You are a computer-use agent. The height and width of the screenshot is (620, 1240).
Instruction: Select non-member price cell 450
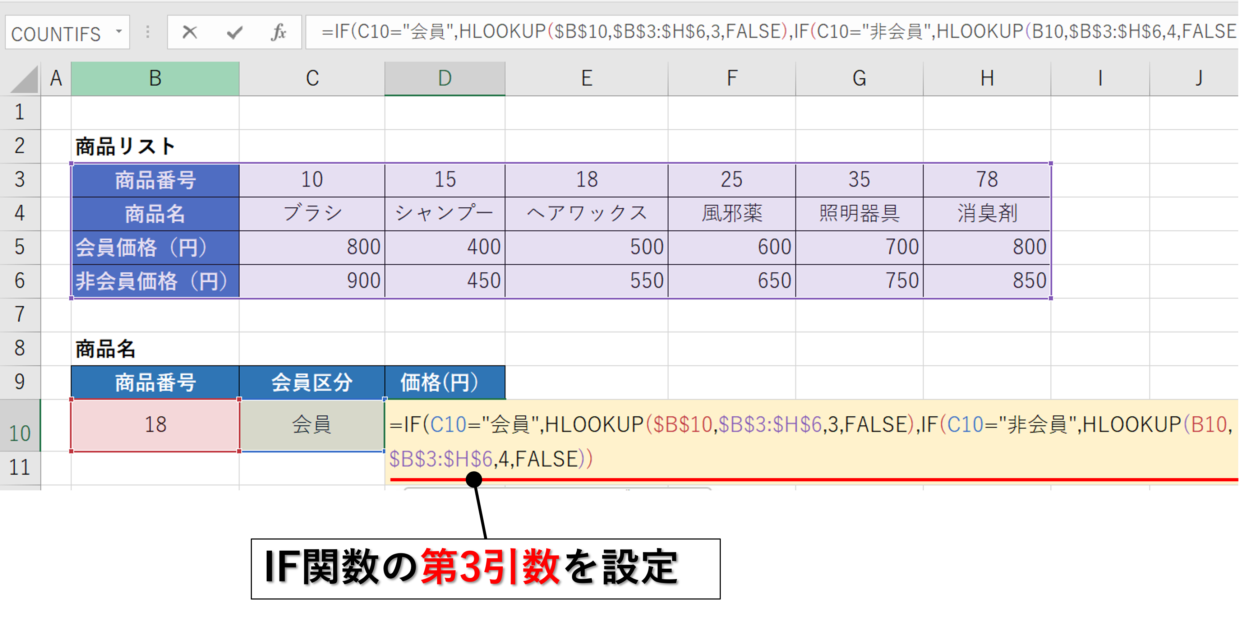(445, 281)
